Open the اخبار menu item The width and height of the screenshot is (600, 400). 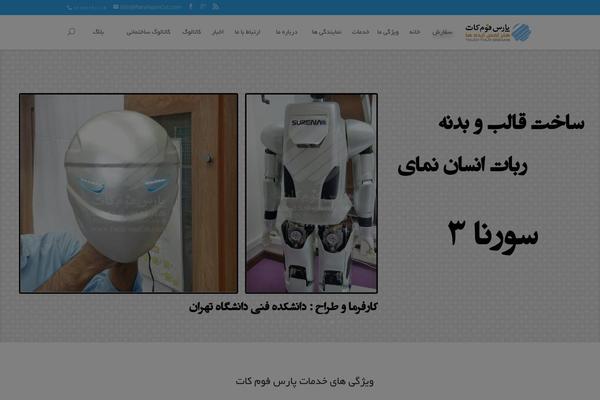[218, 32]
